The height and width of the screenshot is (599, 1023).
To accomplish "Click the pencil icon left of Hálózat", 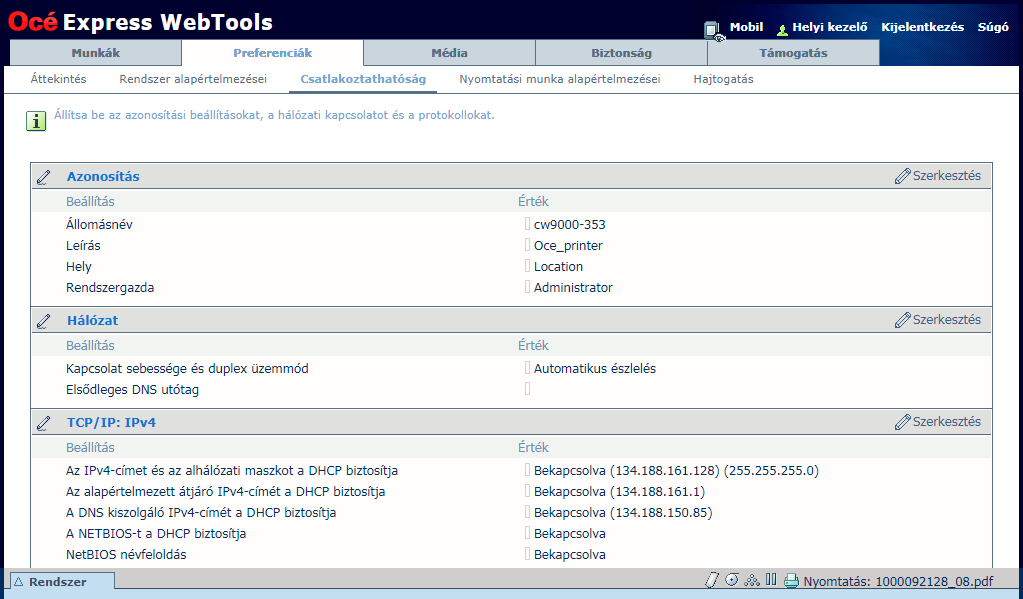I will pyautogui.click(x=44, y=321).
